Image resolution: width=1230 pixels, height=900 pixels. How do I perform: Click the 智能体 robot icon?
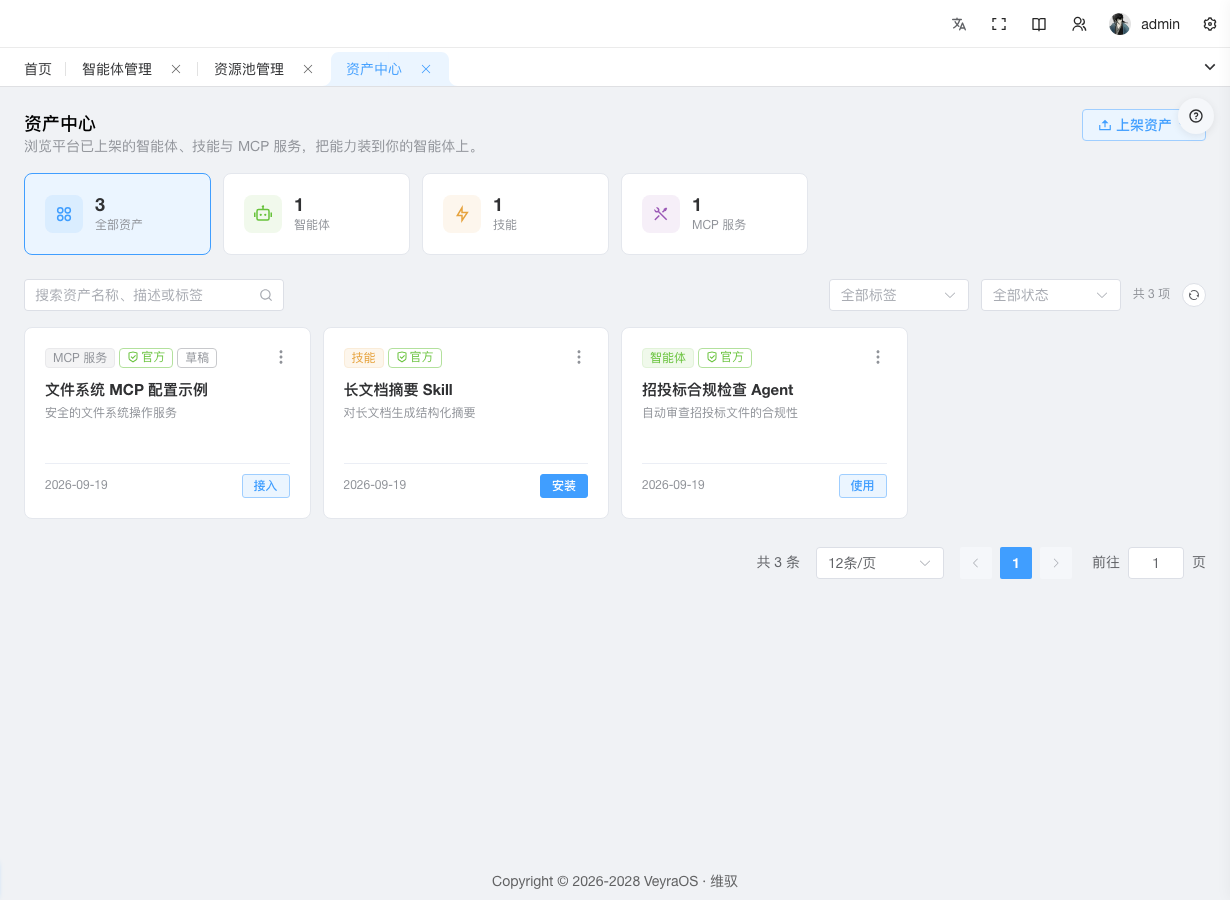[263, 214]
